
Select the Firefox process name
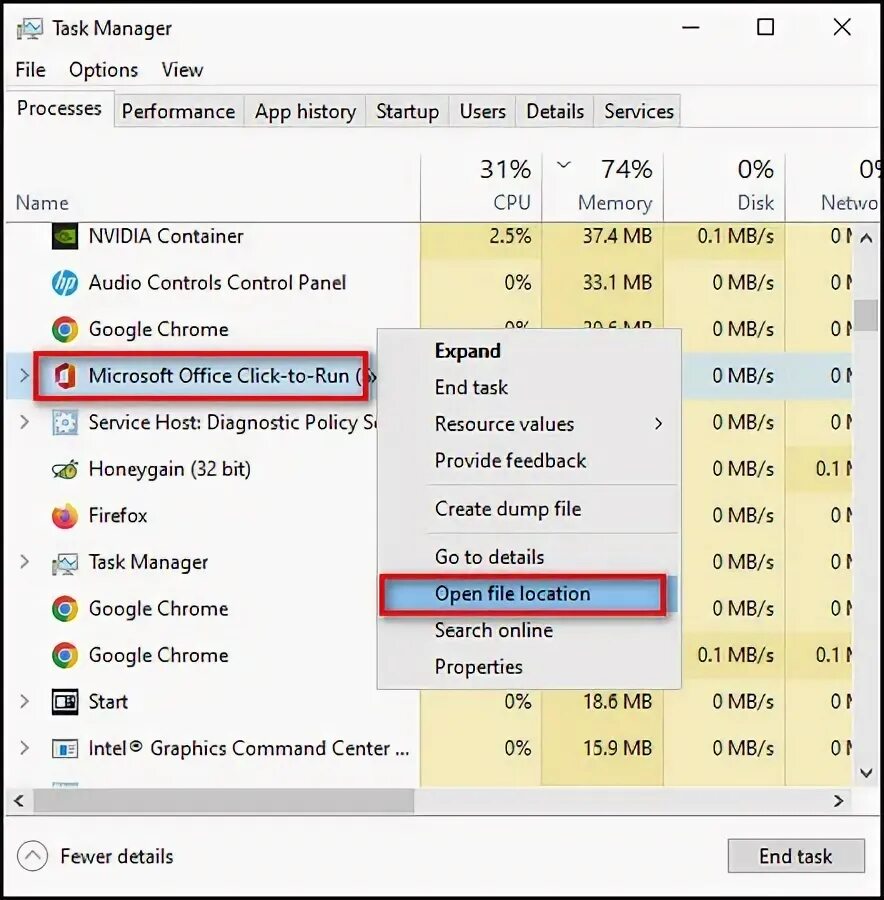point(118,516)
